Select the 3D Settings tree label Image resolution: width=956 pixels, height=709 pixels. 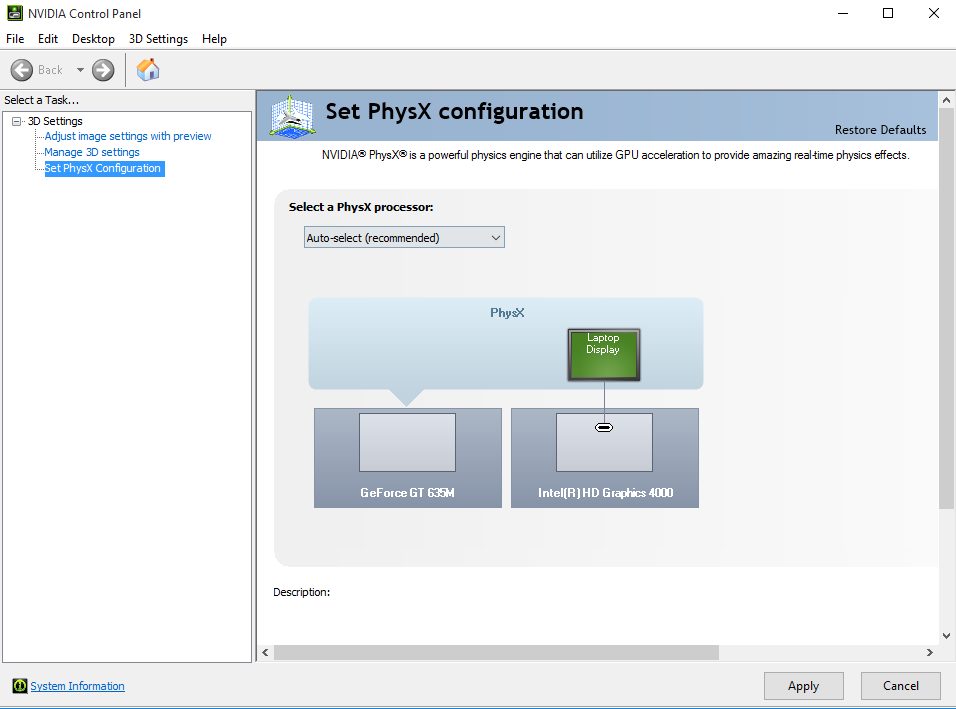(x=55, y=121)
